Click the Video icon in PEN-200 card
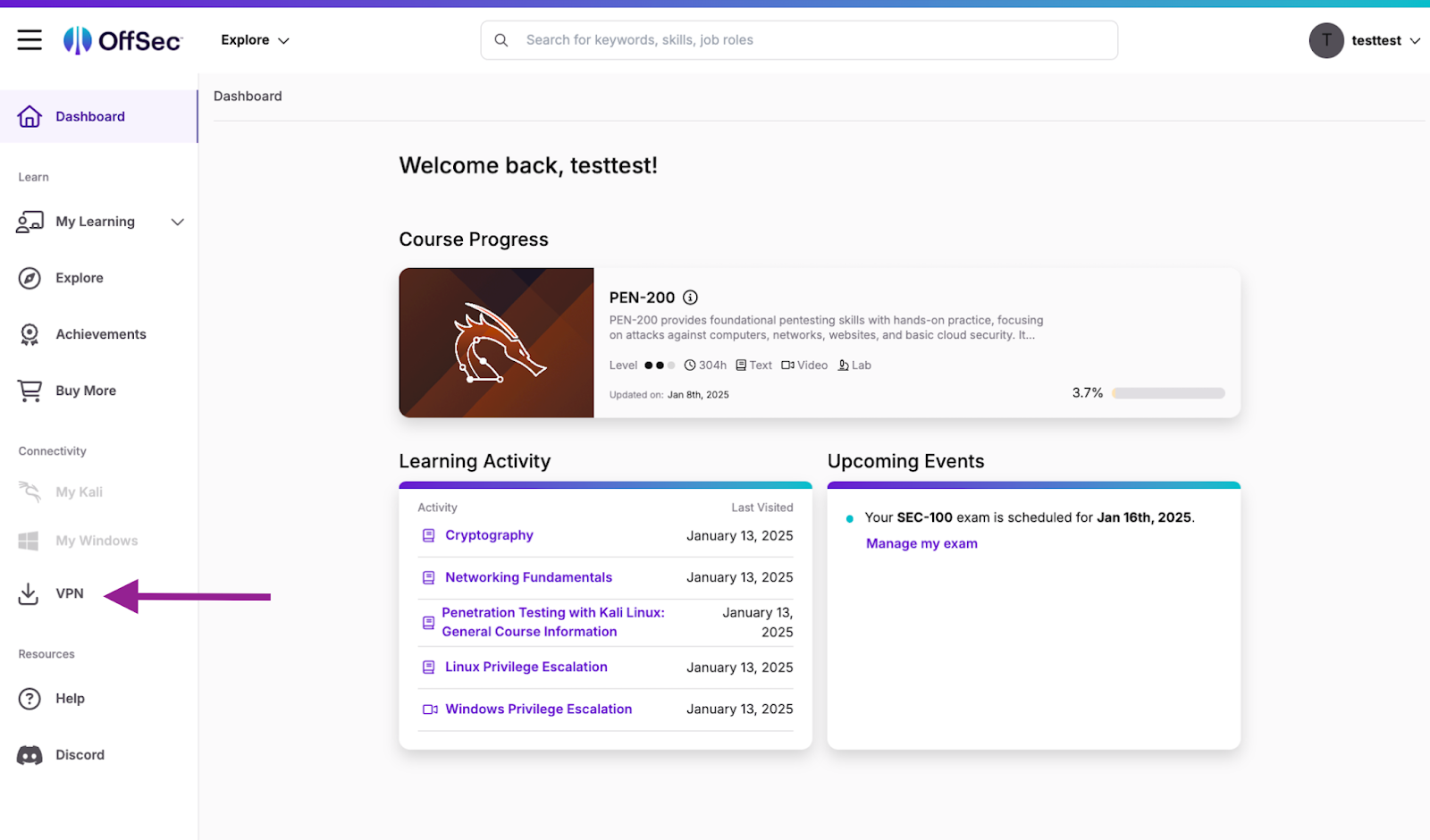 coord(787,365)
